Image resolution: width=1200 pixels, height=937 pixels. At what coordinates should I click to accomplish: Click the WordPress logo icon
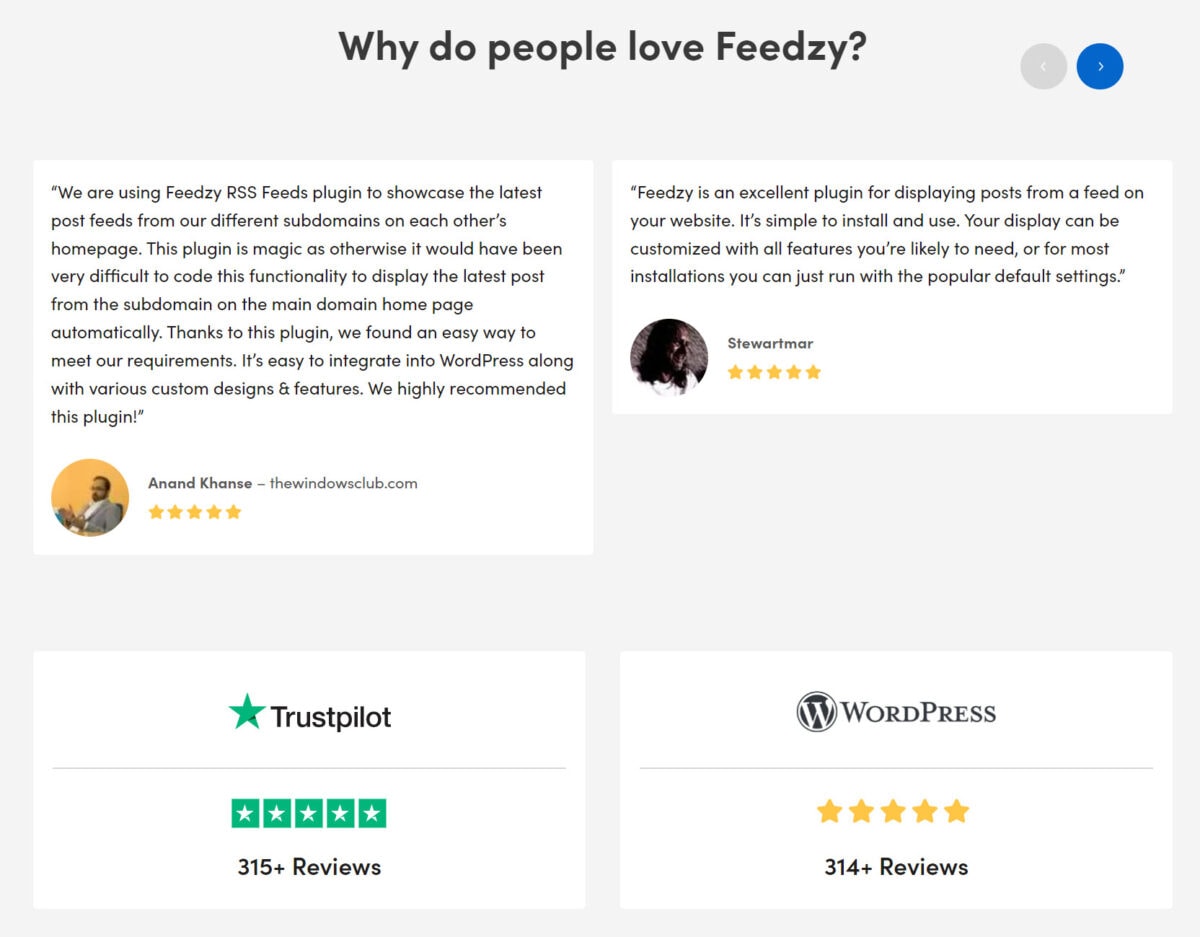[817, 712]
